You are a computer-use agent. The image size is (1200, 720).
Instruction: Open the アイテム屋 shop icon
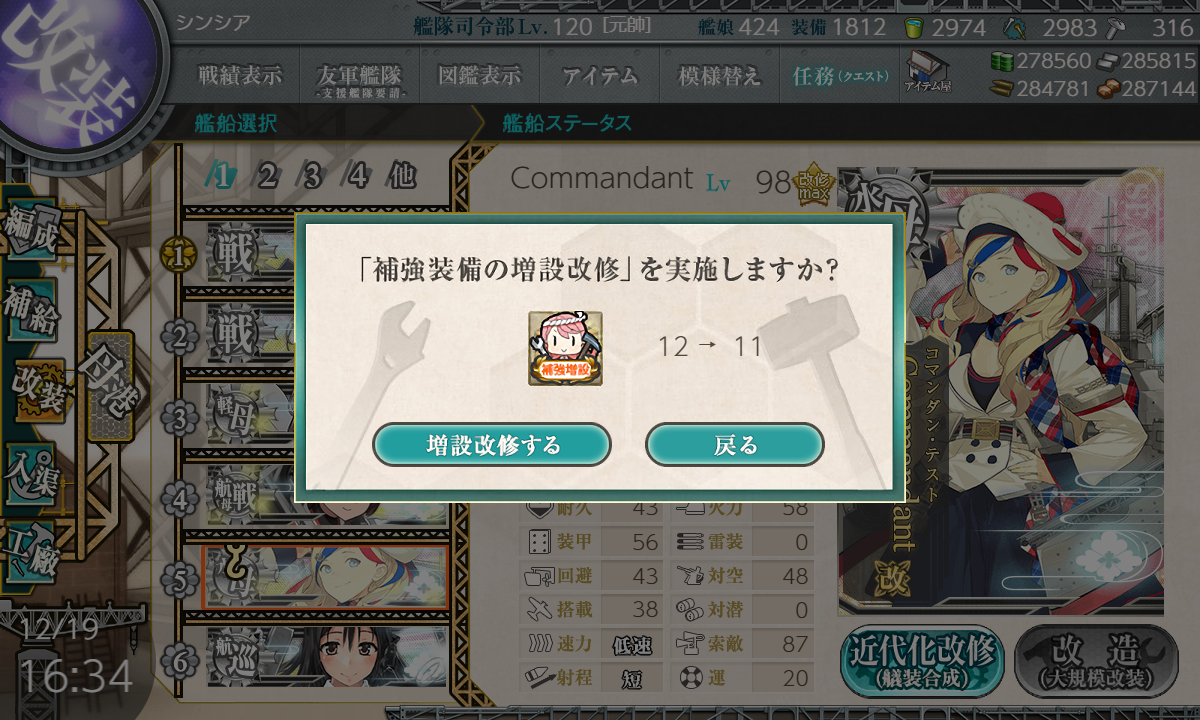[x=928, y=72]
